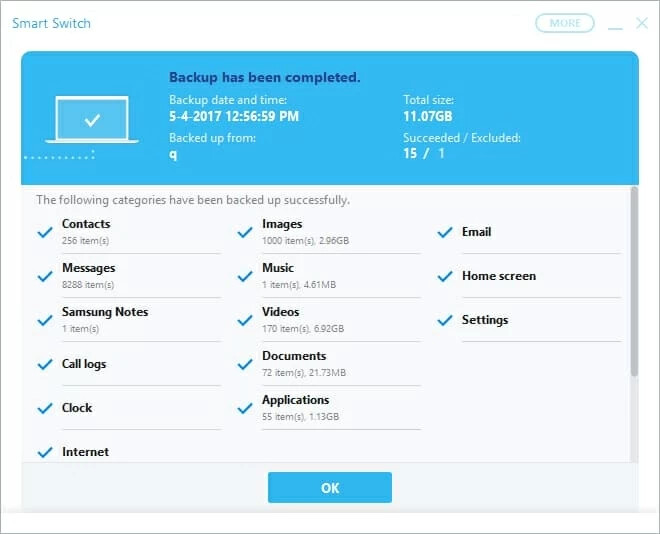
Task: Click the checkmark beside Videos
Action: [x=244, y=320]
